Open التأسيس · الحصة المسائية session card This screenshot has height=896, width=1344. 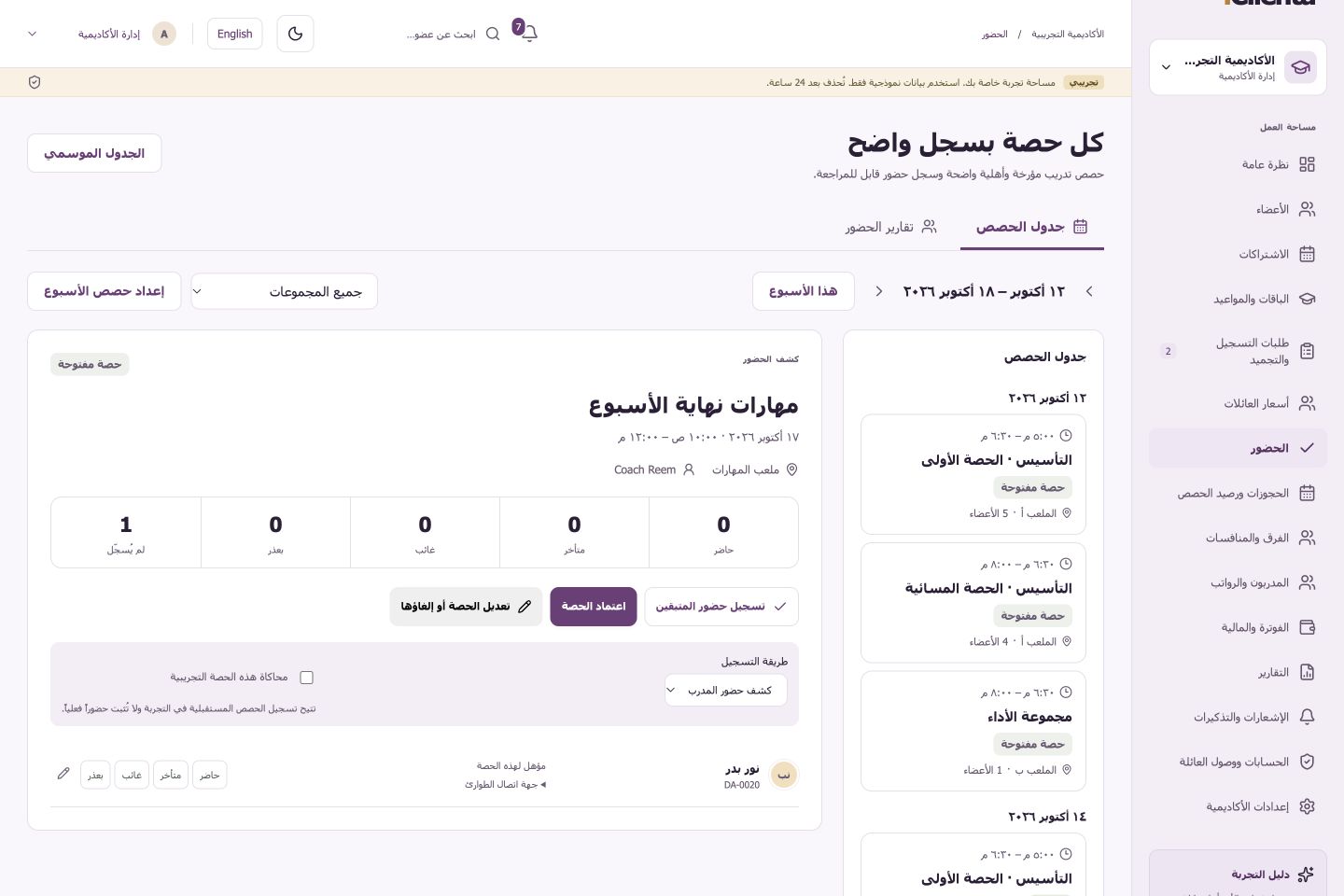(x=973, y=602)
